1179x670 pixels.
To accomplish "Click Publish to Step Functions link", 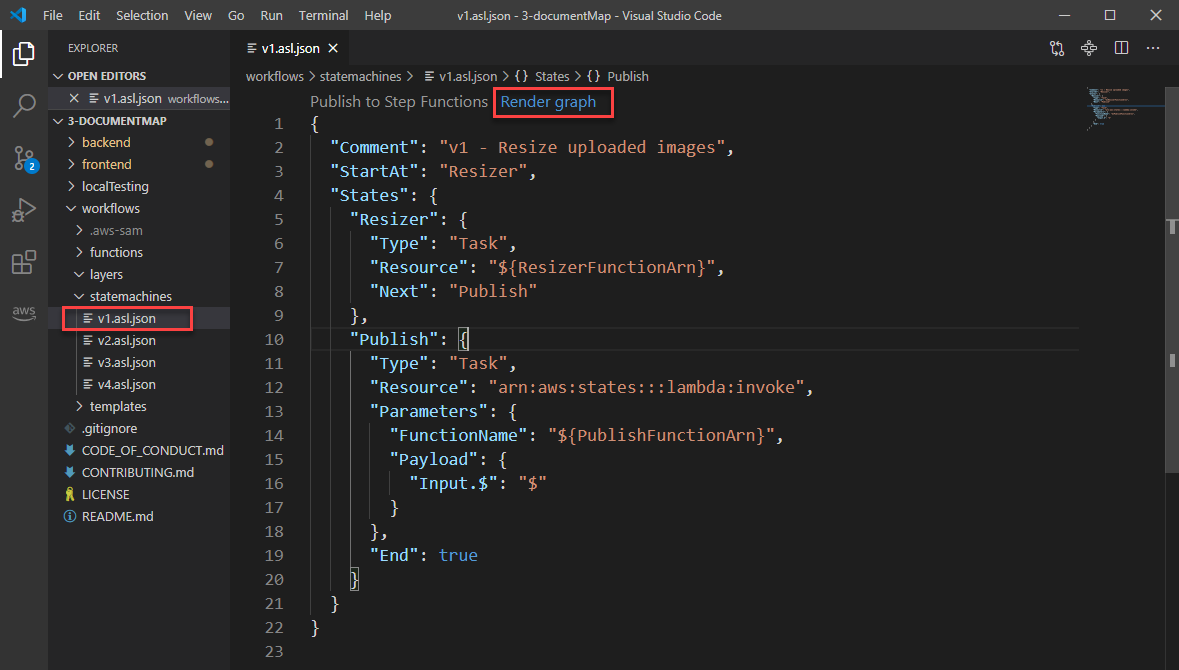I will coord(399,102).
